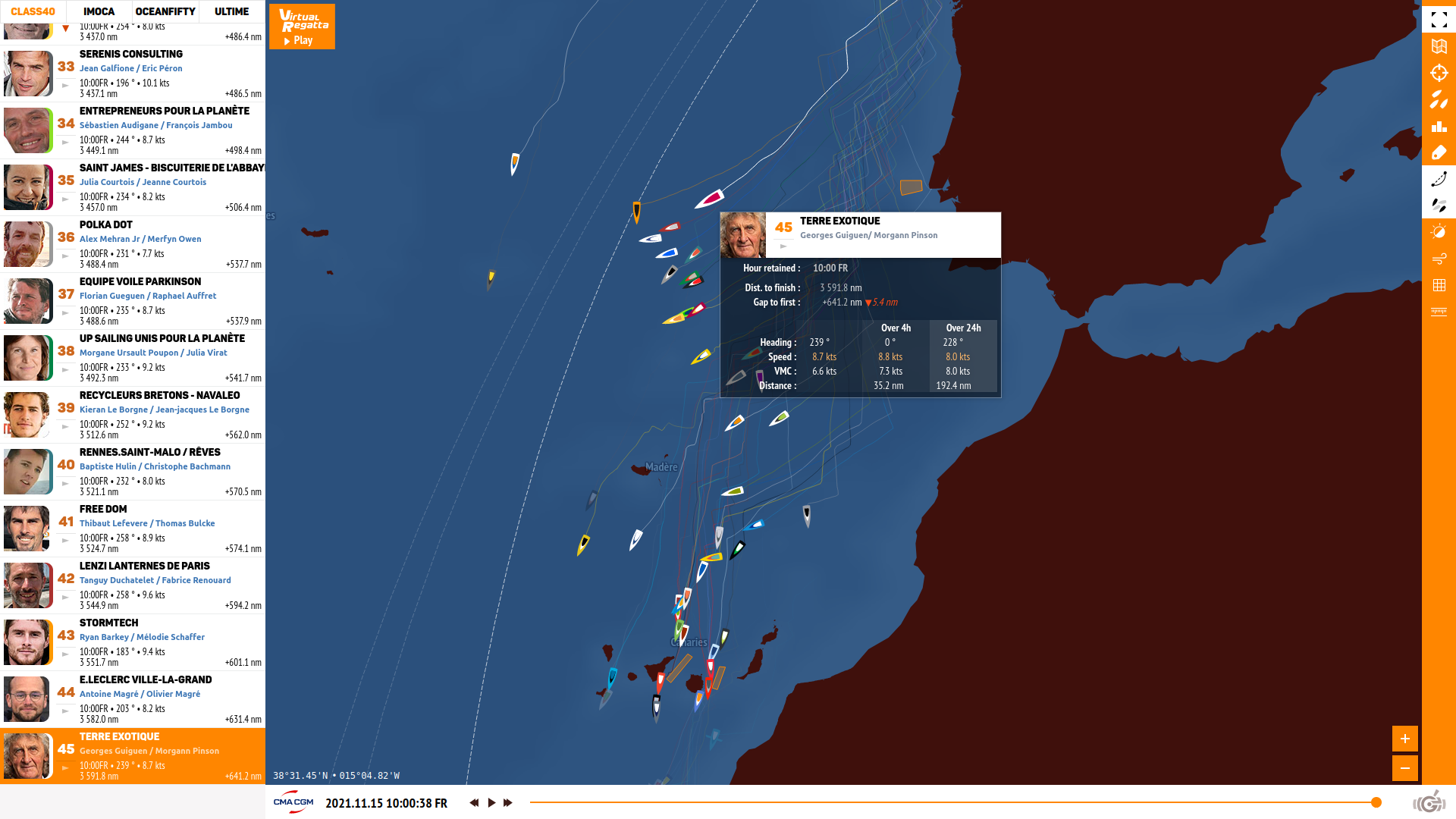Launch Virtual Regatta Play button
Screen dimensions: 1456x819
pos(302,27)
